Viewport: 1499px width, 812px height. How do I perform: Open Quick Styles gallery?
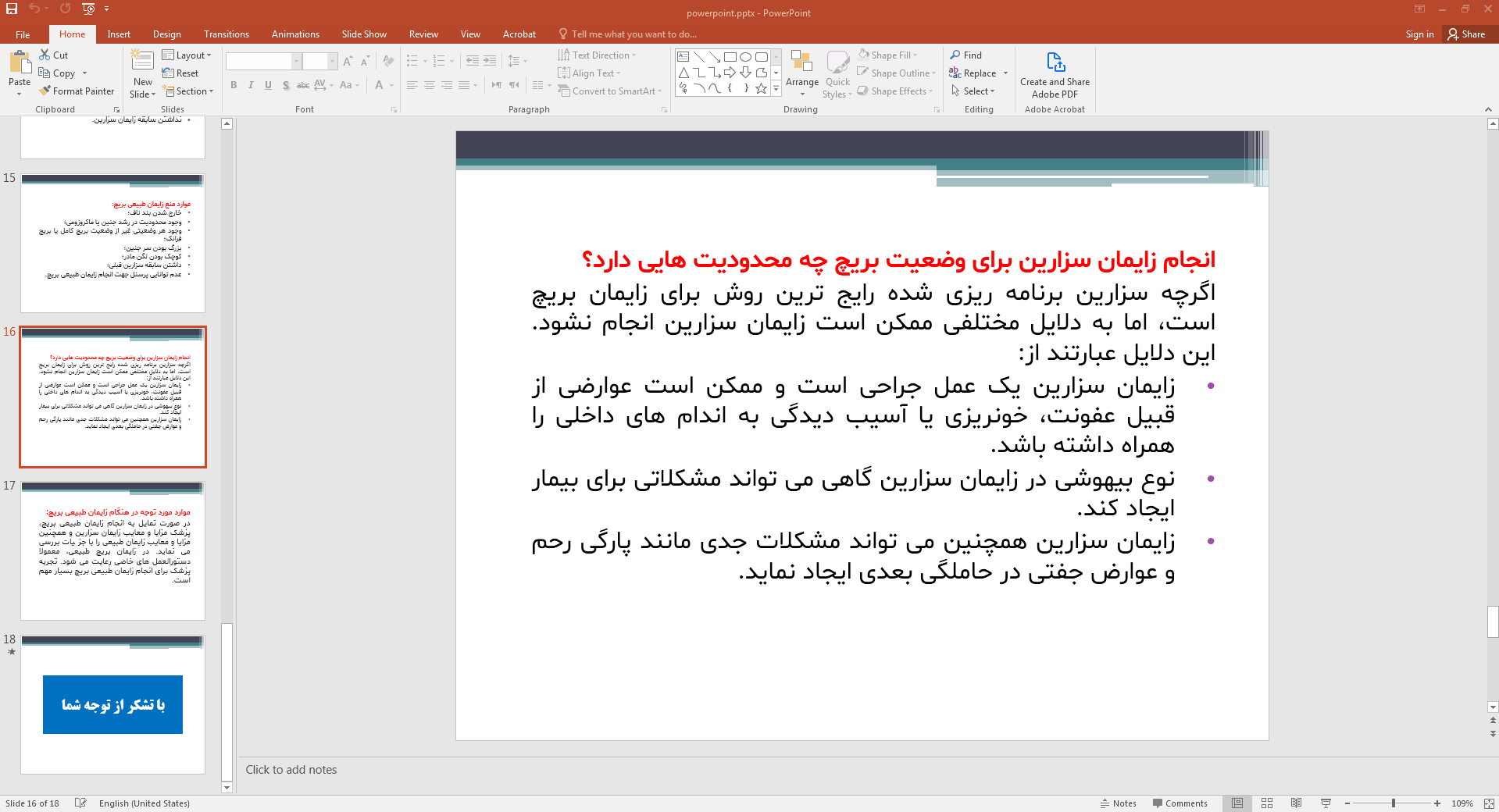(837, 74)
